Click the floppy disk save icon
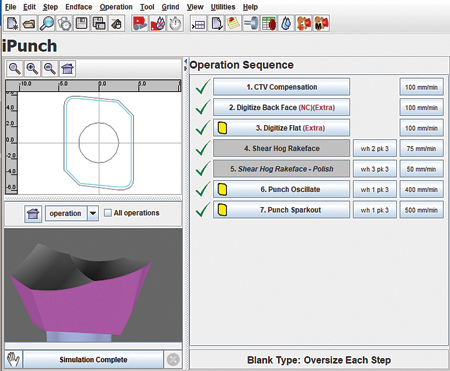450x371 pixels. 81,24
